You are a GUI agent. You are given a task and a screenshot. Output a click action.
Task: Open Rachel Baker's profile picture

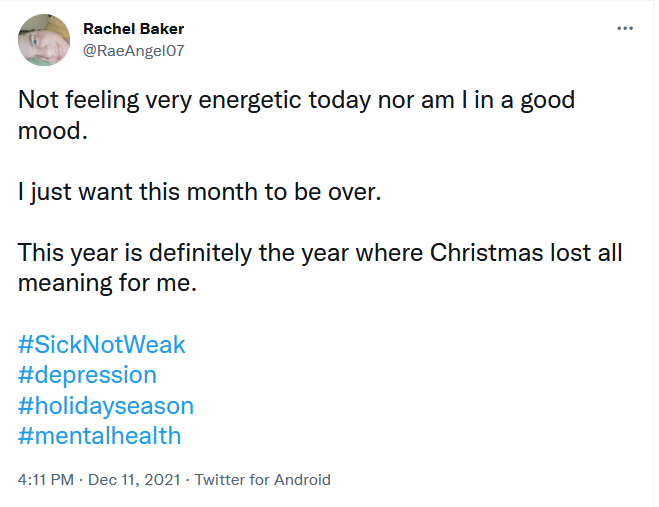[44, 40]
